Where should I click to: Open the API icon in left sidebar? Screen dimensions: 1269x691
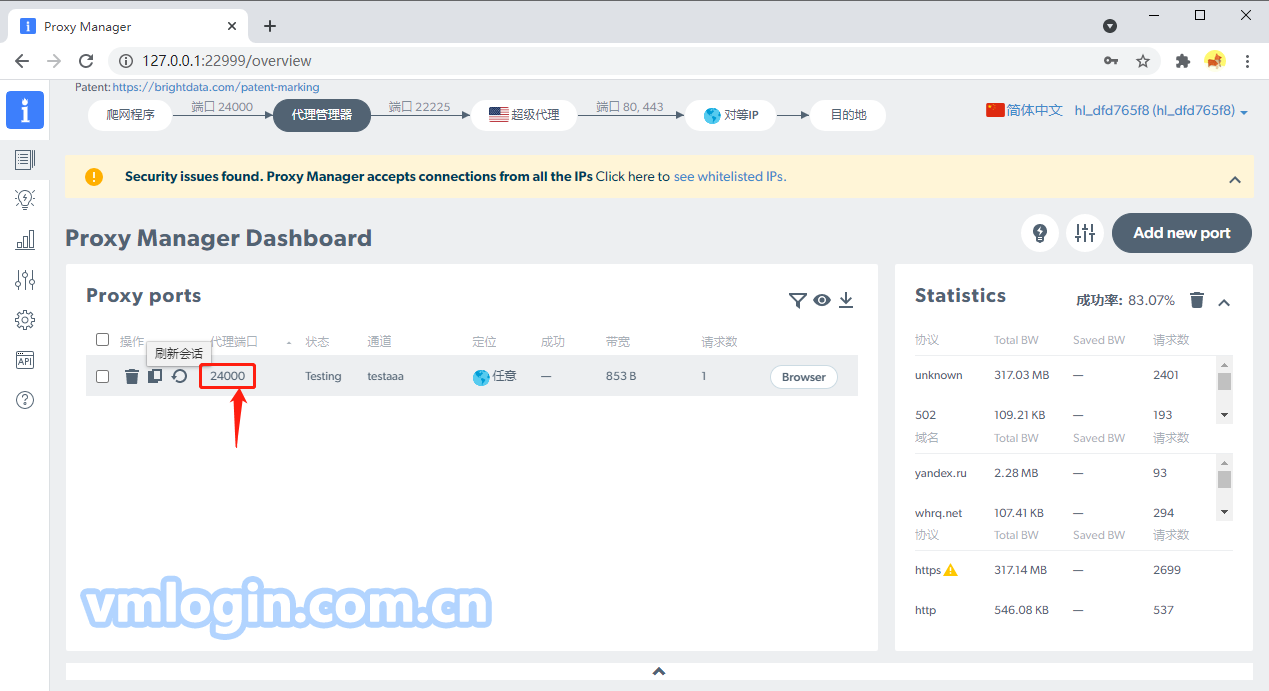[x=25, y=360]
